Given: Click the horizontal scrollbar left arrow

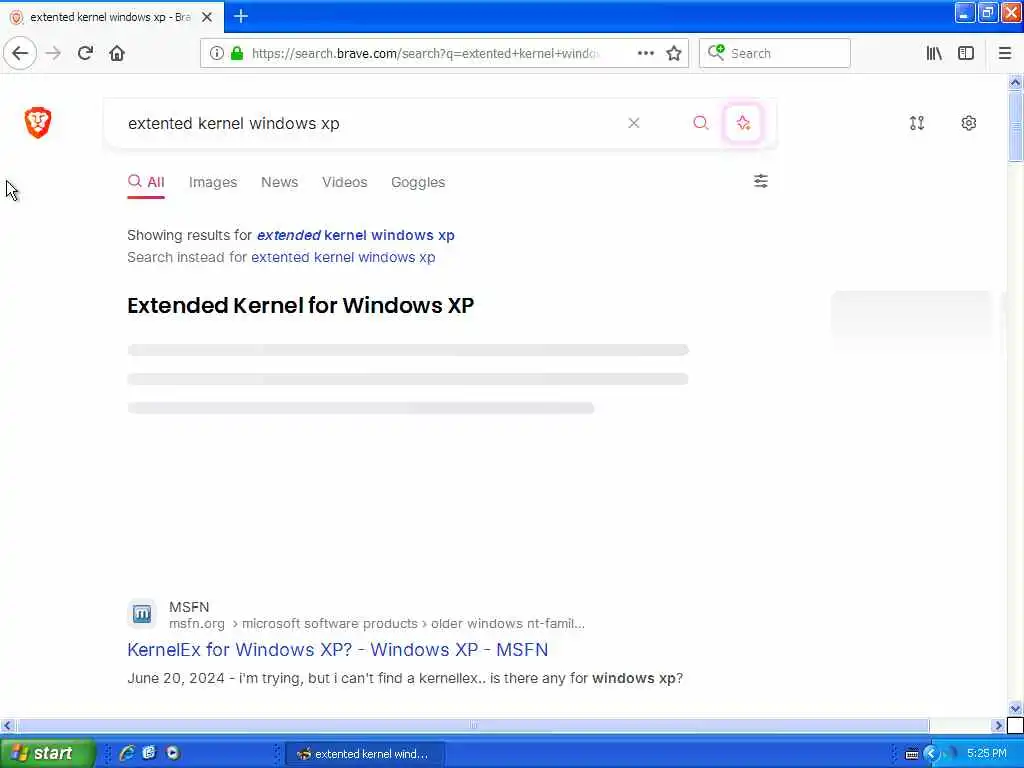Looking at the screenshot, I should click(7, 725).
